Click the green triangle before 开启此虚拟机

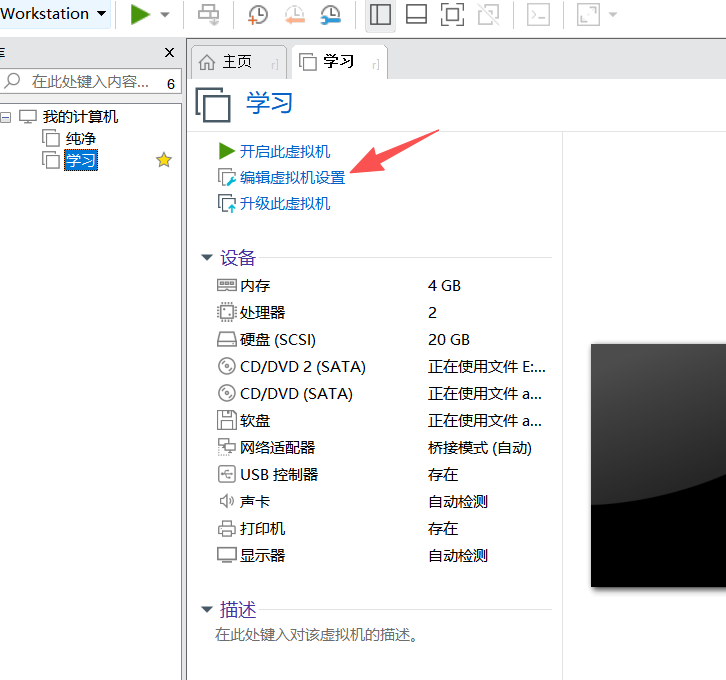226,151
